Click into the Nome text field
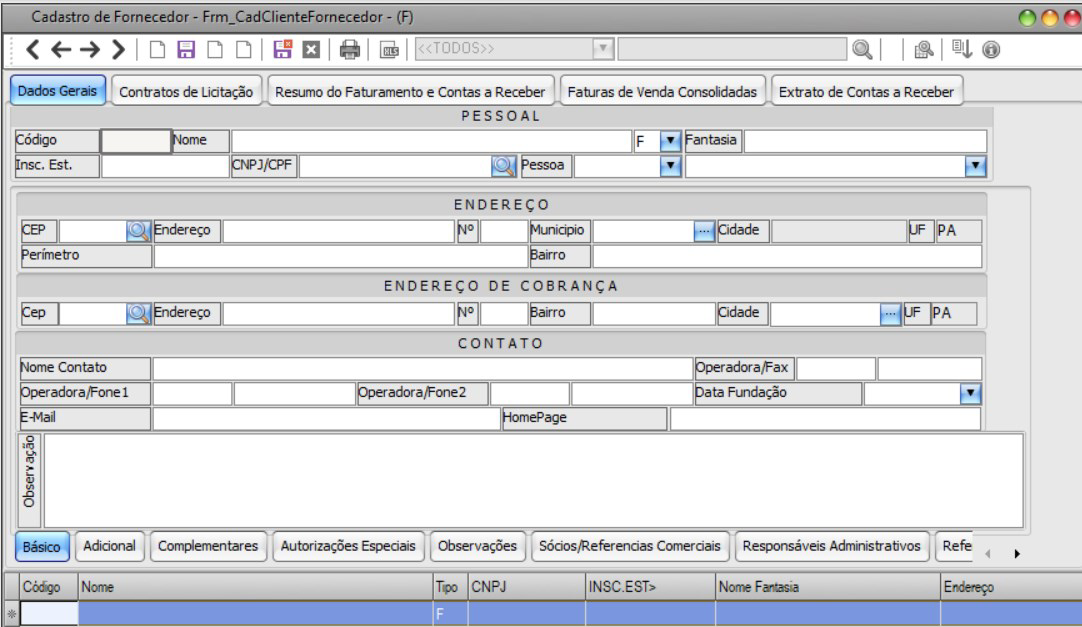 [x=431, y=141]
